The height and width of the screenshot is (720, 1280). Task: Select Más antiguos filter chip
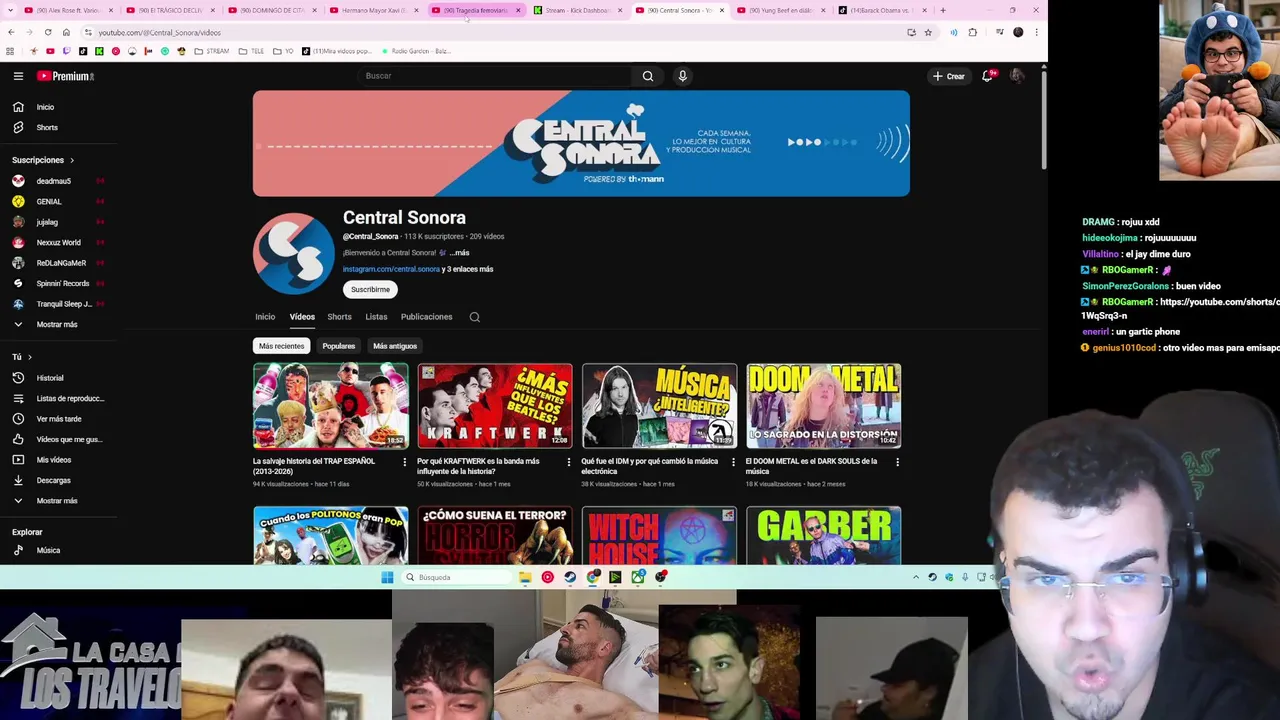395,346
